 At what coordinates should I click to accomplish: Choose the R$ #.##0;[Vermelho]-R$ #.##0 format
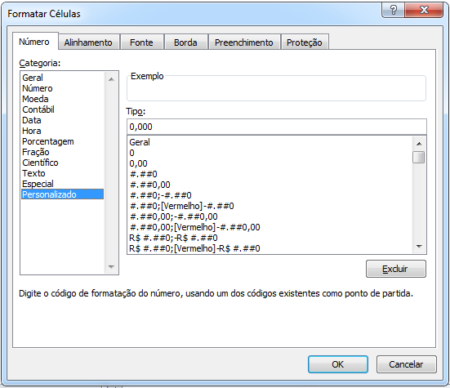(195, 248)
